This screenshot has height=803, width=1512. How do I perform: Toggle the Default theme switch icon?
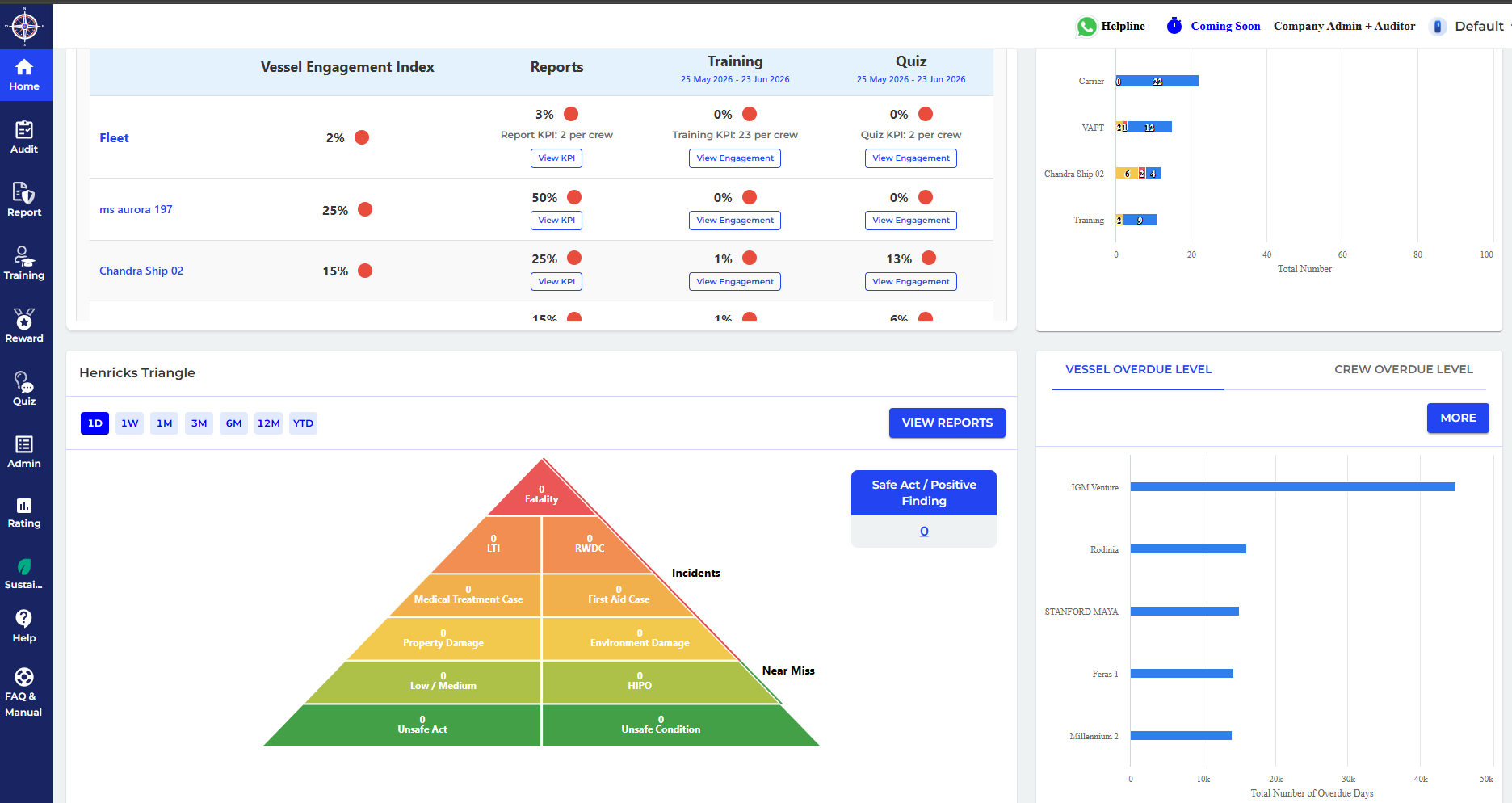1438,27
